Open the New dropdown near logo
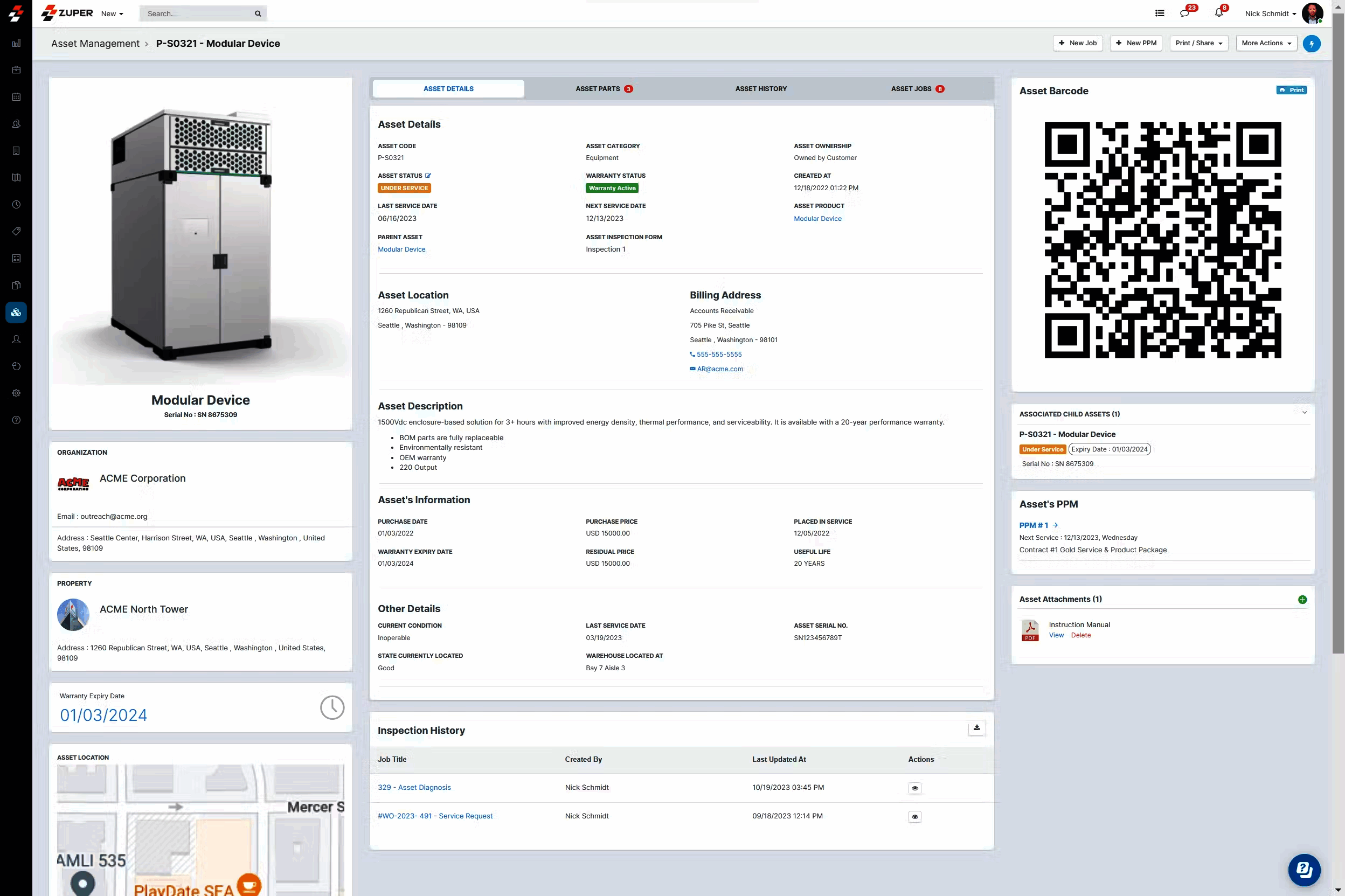The image size is (1345, 896). [112, 13]
